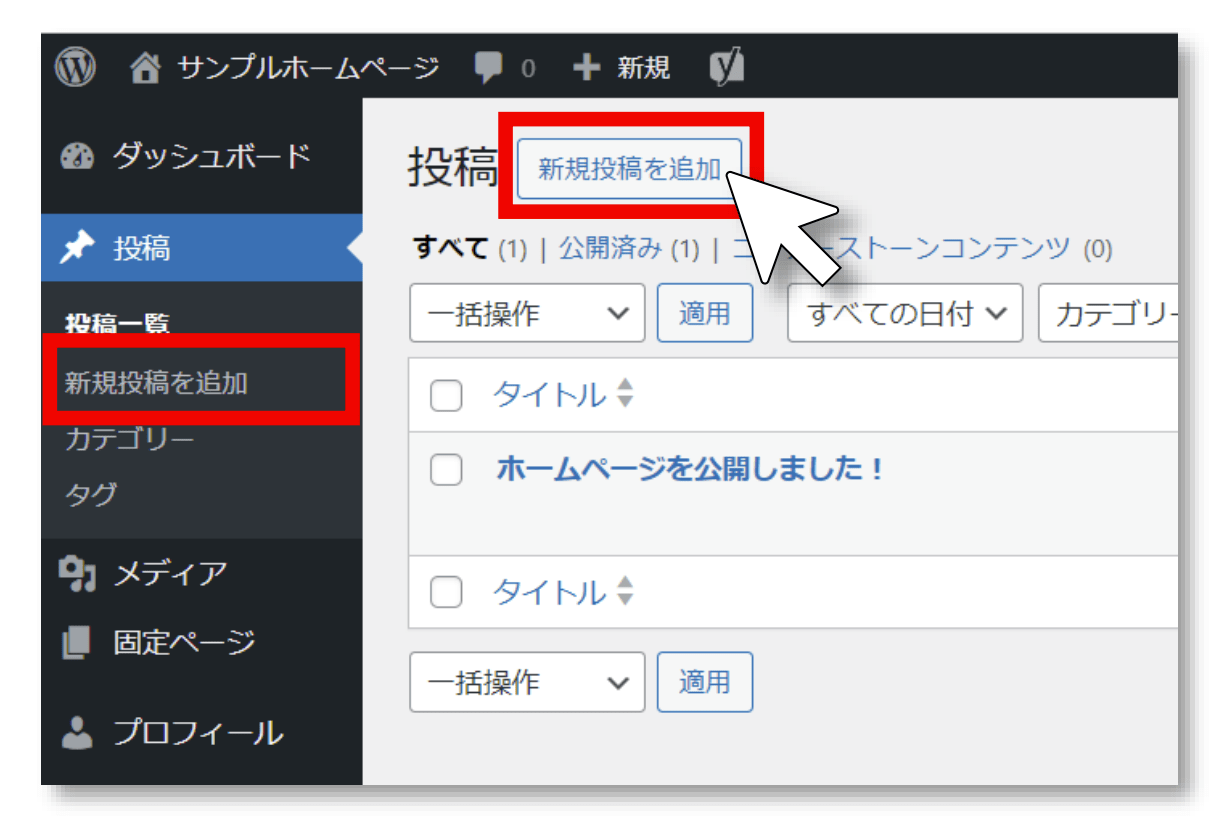Click the ダッシュボード gauge icon
The image size is (1230, 828).
(77, 158)
